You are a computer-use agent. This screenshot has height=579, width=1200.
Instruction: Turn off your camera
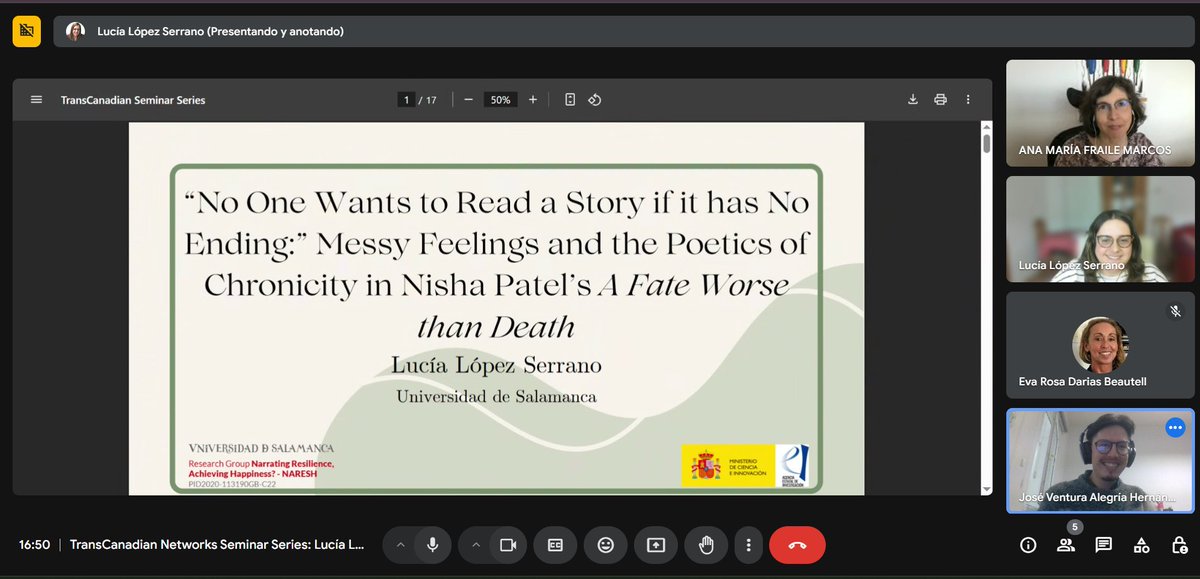click(508, 545)
